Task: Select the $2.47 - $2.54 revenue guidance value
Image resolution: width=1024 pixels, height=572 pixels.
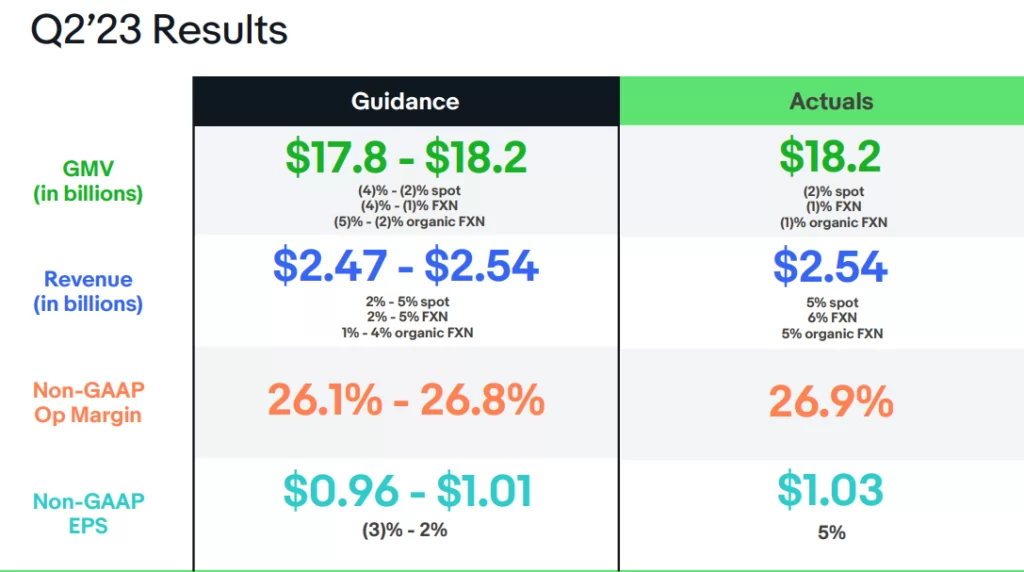Action: pyautogui.click(x=405, y=266)
